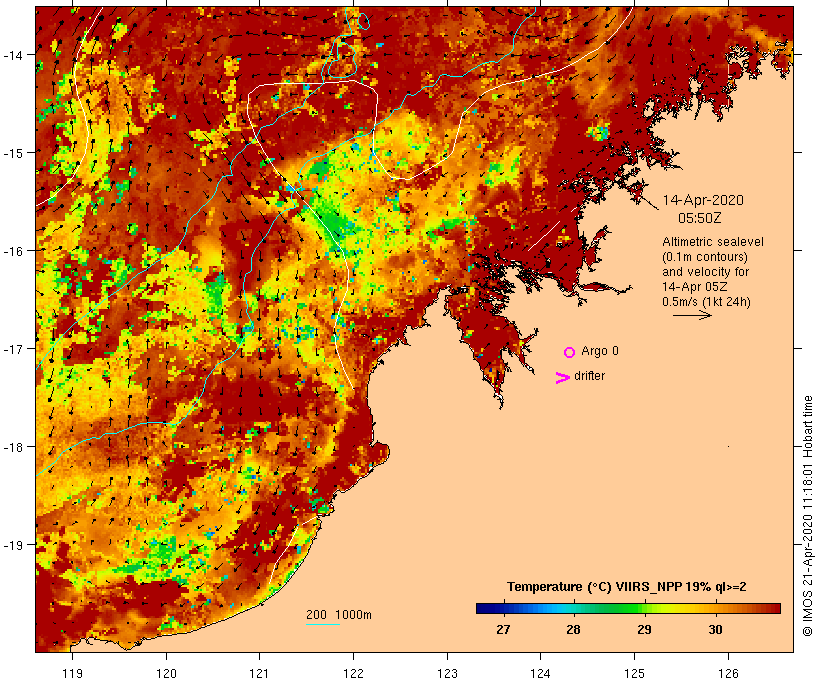This screenshot has height=680, width=820.
Task: Click latitude label -17
Action: coord(13,349)
